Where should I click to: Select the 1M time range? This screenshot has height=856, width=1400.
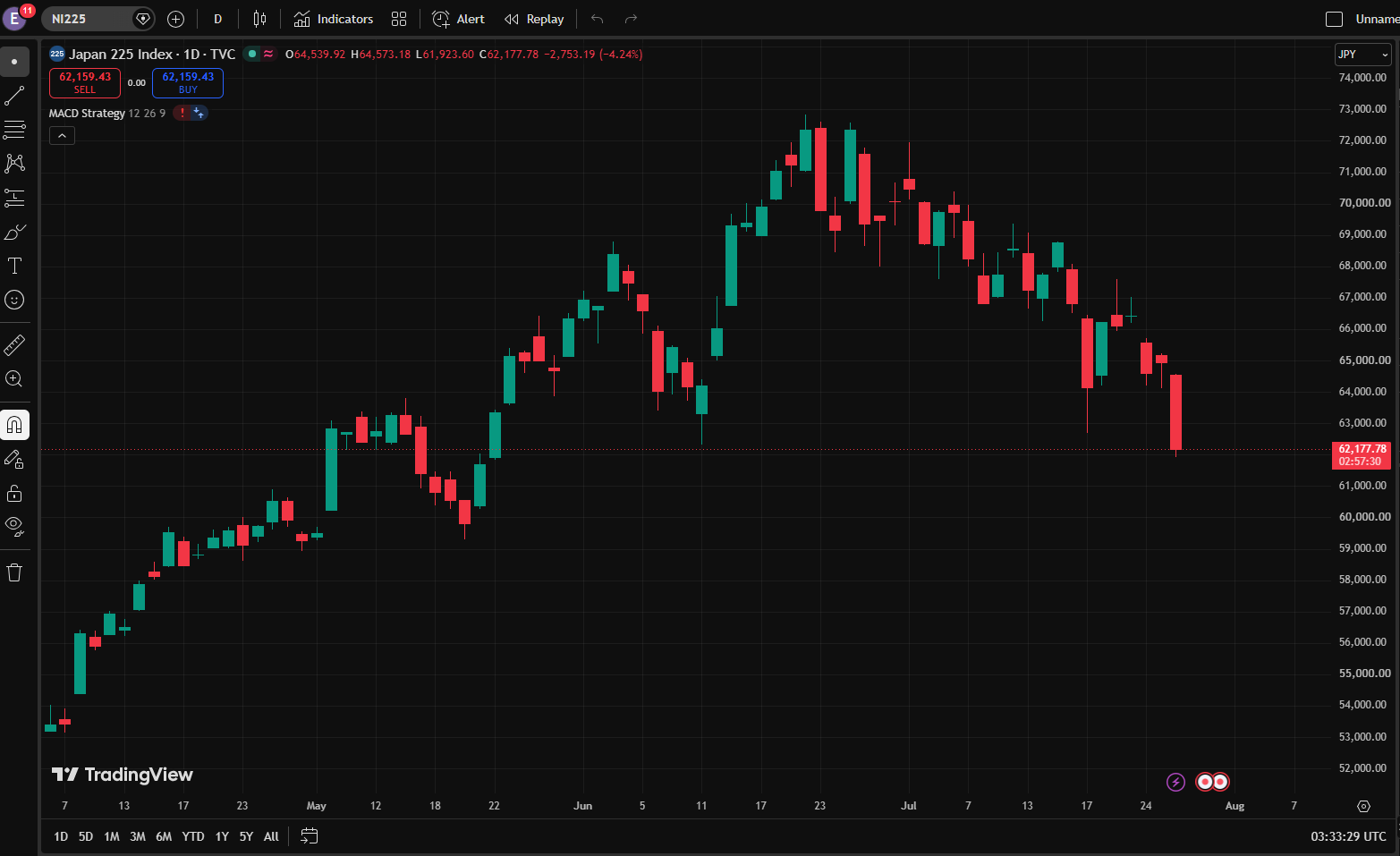click(112, 836)
